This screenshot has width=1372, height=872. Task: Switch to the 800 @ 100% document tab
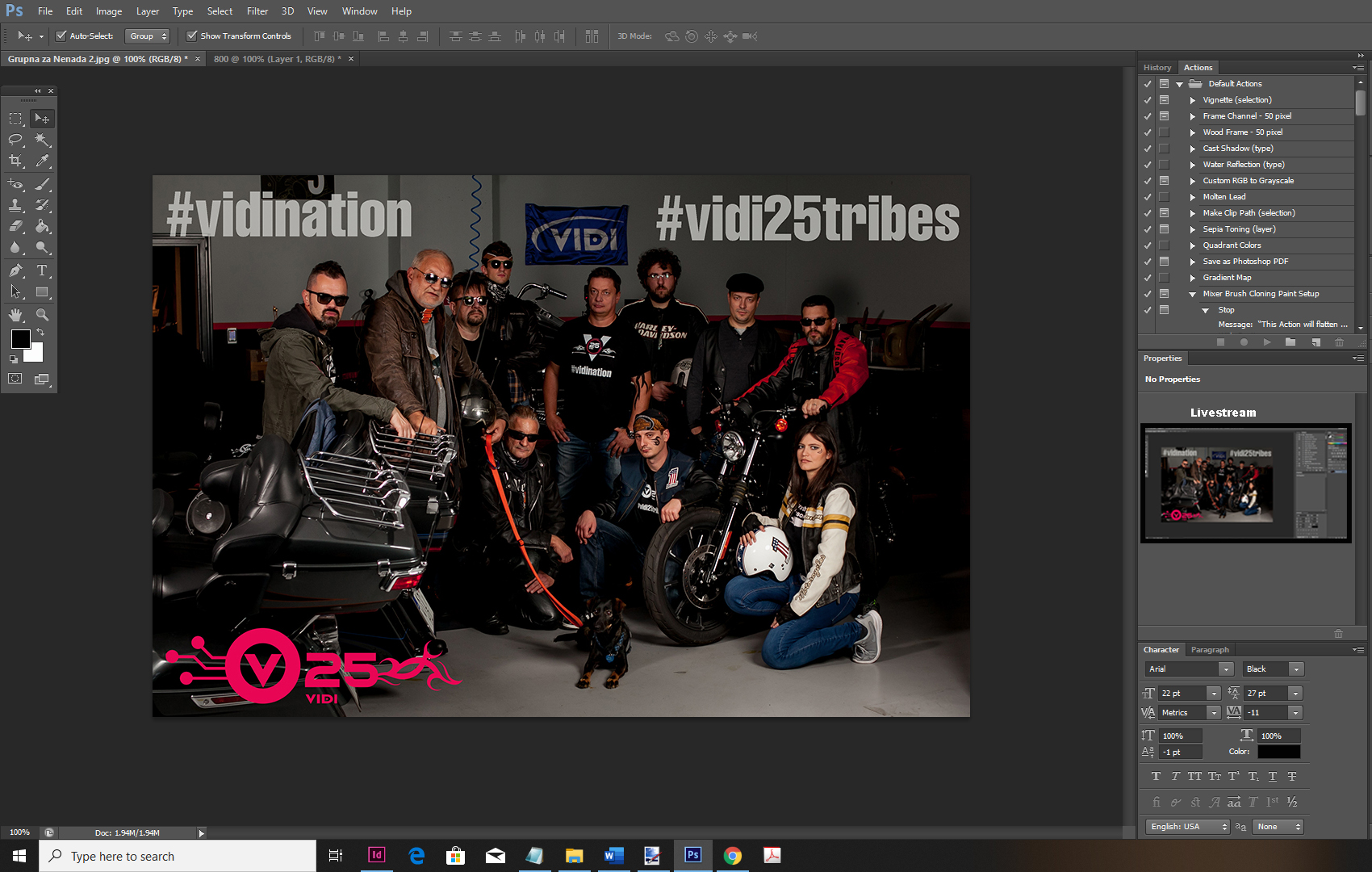coord(277,59)
